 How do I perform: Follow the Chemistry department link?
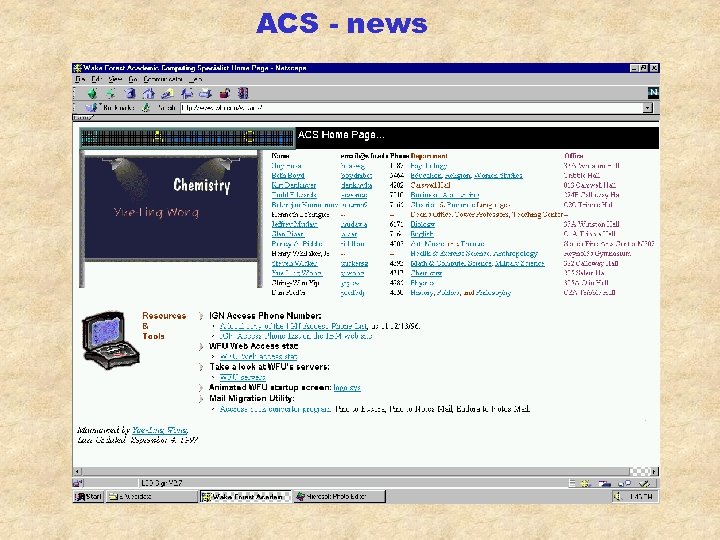[426, 273]
